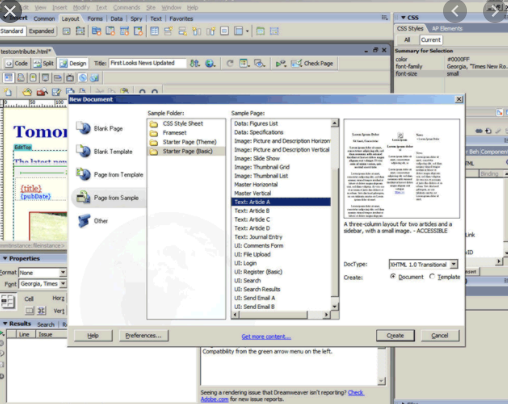
Task: Select 'Image: Slide Show' sample page
Action: 257,158
